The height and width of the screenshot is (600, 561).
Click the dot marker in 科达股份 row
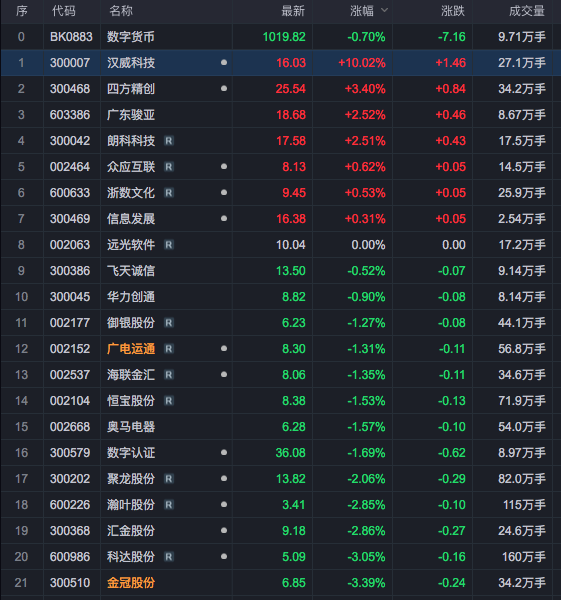(x=224, y=557)
